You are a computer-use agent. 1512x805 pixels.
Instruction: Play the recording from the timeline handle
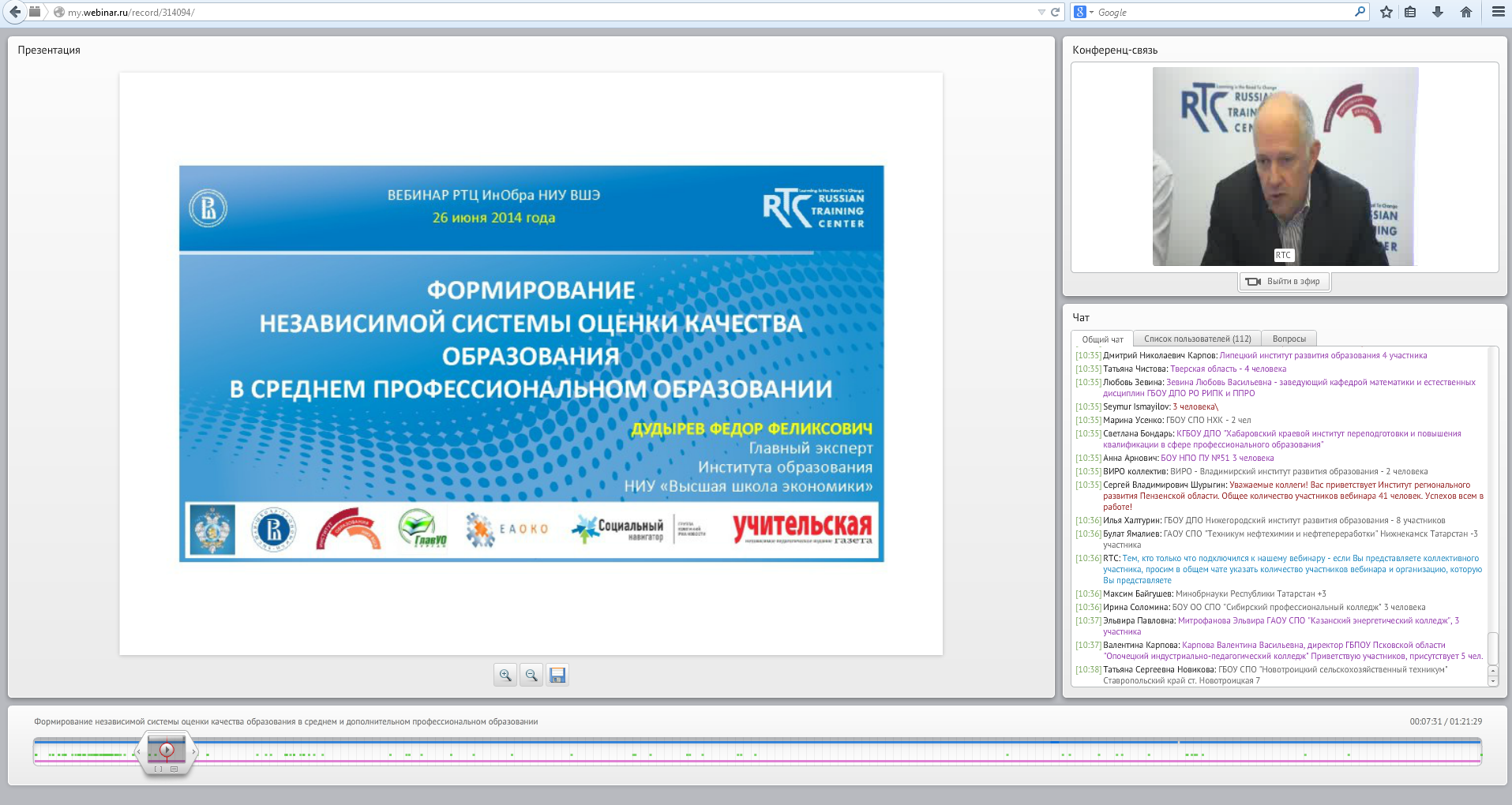point(167,750)
